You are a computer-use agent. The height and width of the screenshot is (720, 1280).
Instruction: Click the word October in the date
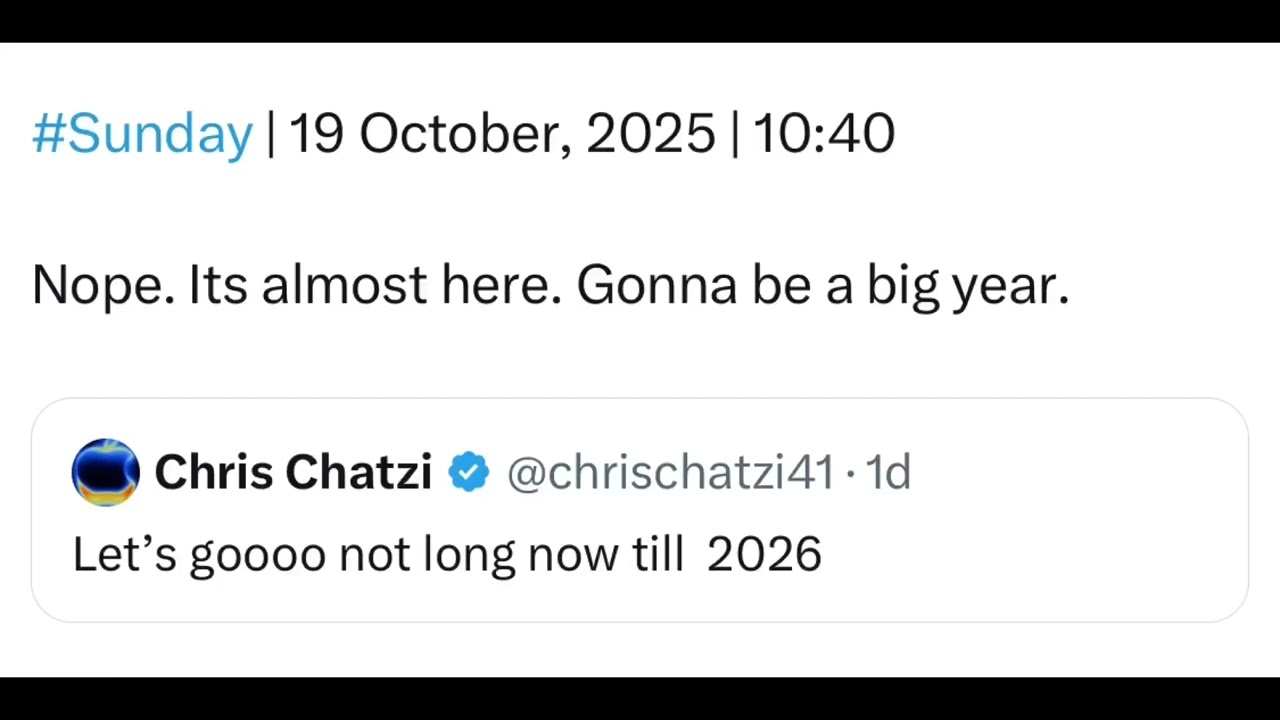(x=466, y=133)
